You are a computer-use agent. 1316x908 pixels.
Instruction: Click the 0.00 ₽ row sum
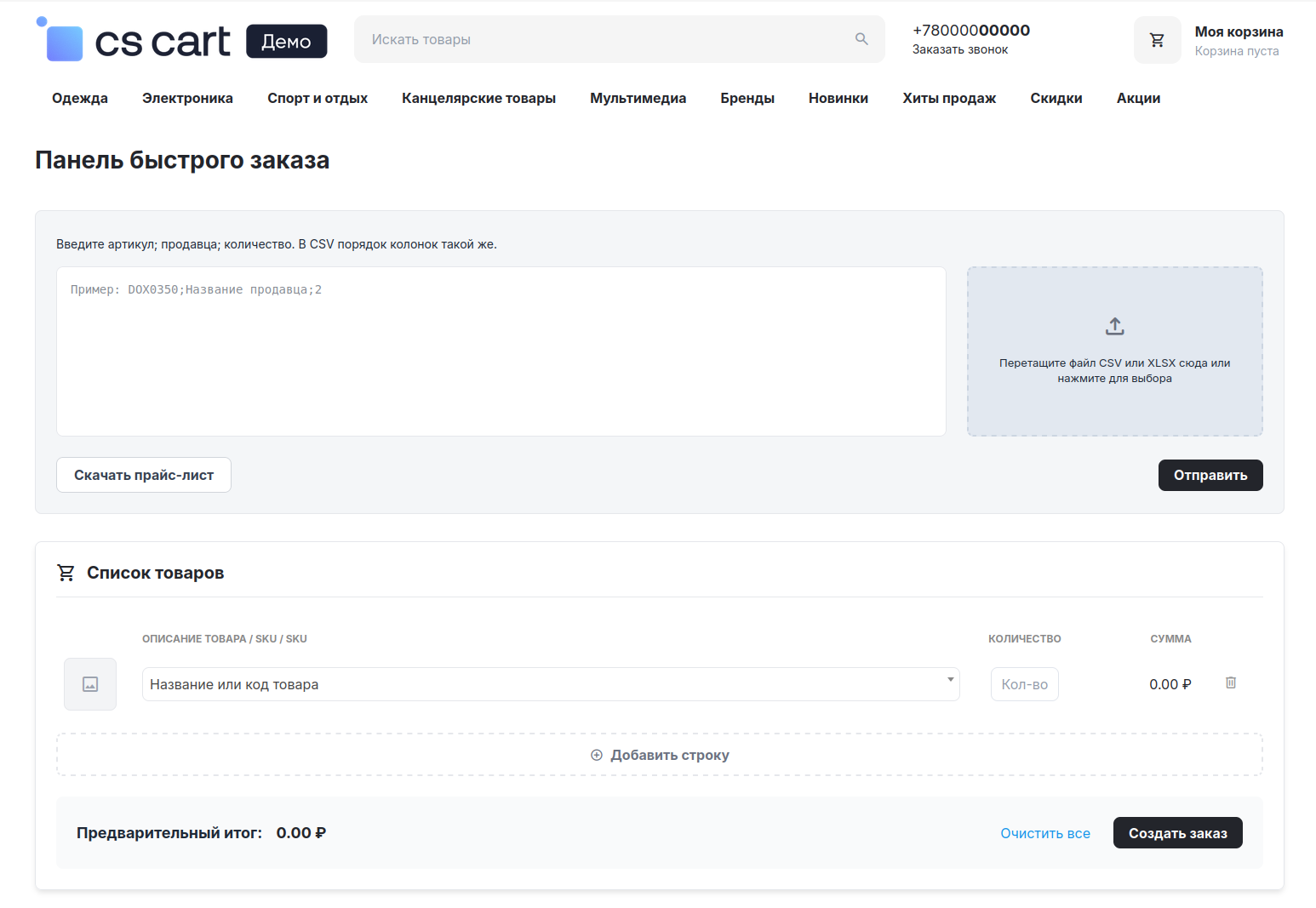coord(1170,684)
